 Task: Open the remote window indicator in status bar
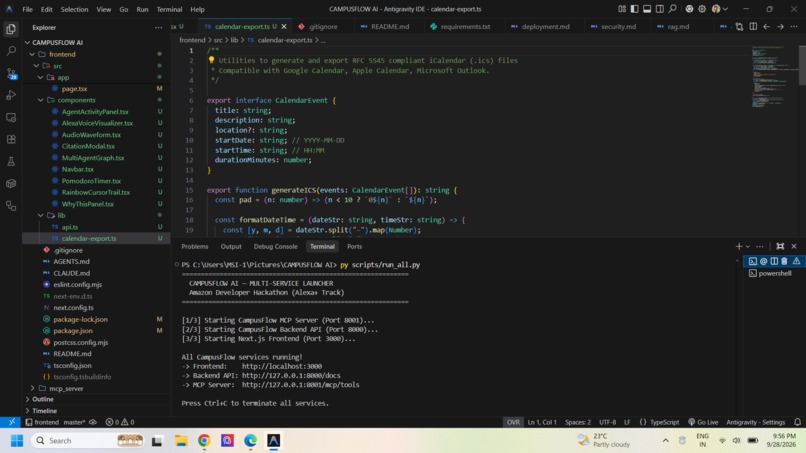11,422
